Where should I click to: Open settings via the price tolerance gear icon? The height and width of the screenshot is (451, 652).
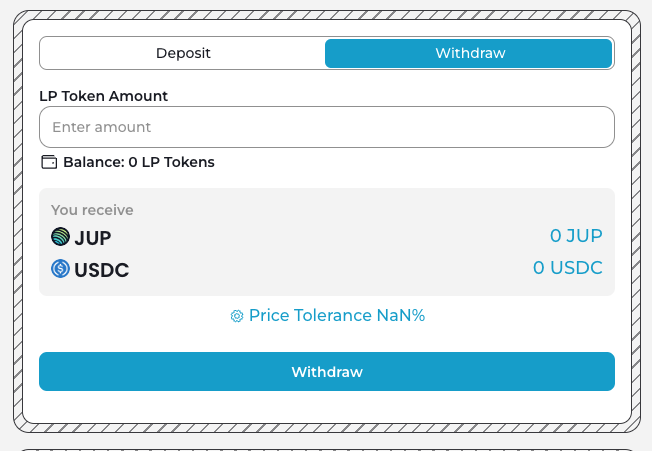237,316
